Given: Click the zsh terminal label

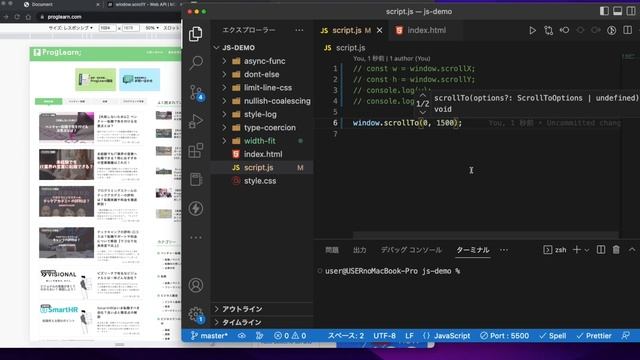Looking at the screenshot, I should coord(555,250).
